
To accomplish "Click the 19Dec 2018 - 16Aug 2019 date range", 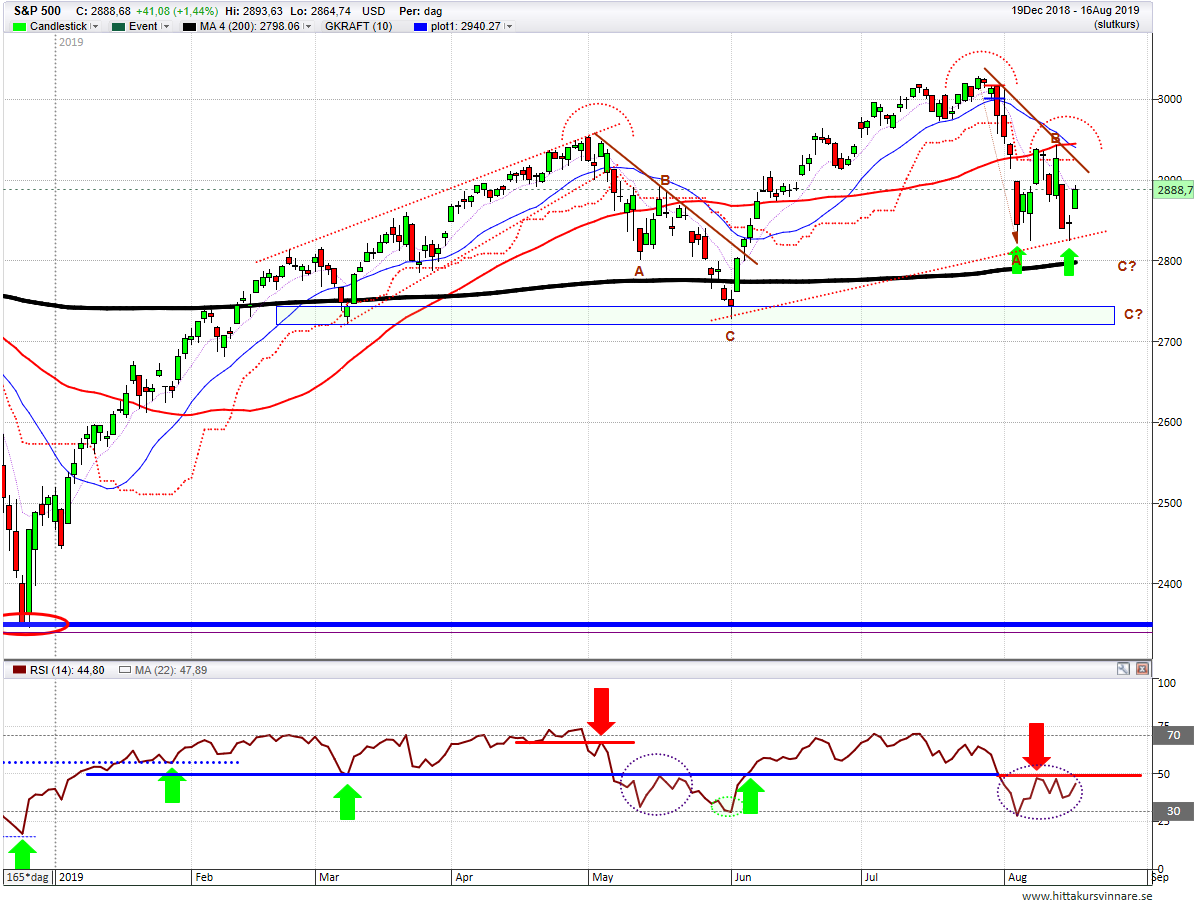I will coord(1075,10).
